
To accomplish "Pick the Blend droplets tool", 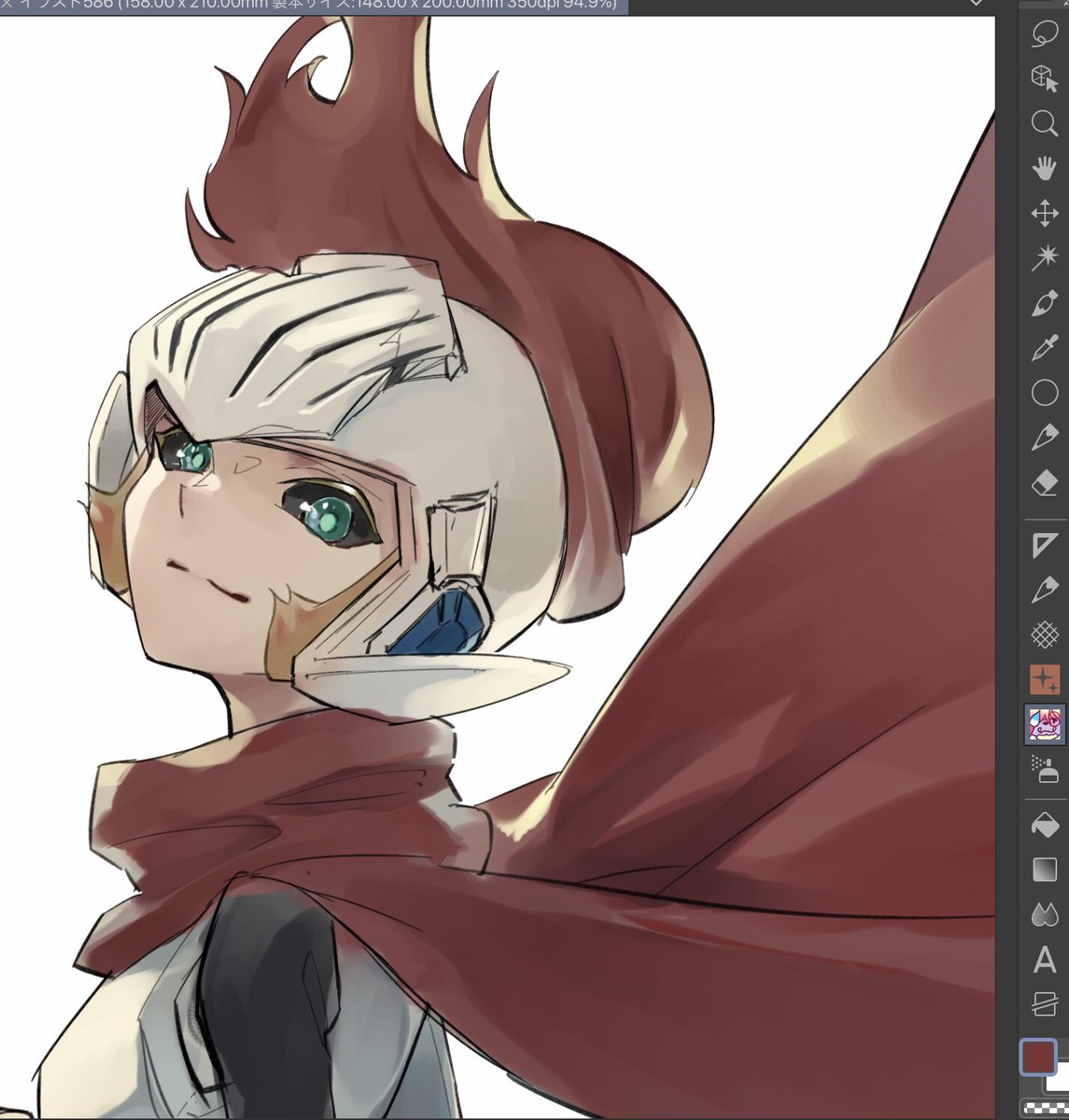I will pos(1044,916).
